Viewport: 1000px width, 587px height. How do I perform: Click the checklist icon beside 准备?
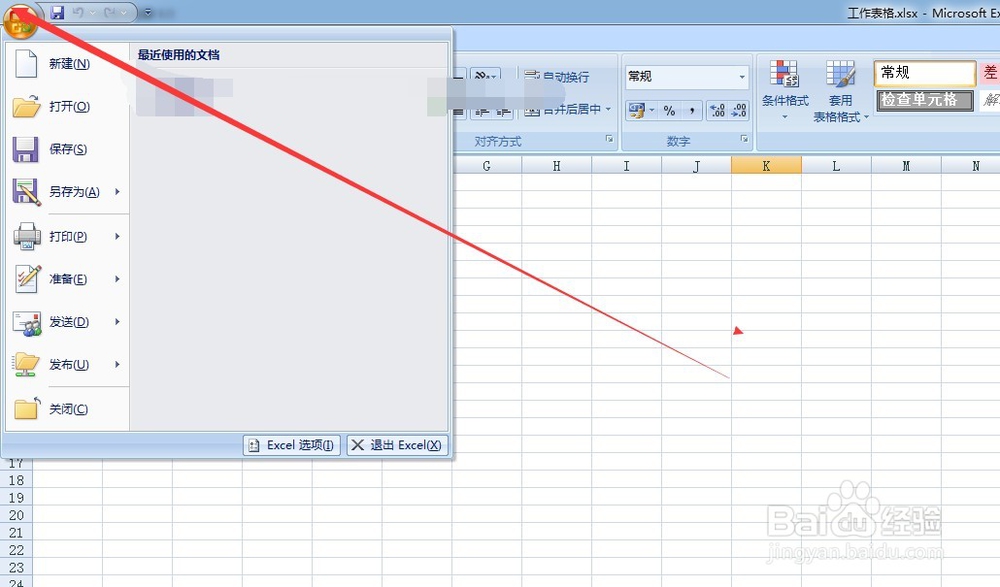(x=27, y=279)
